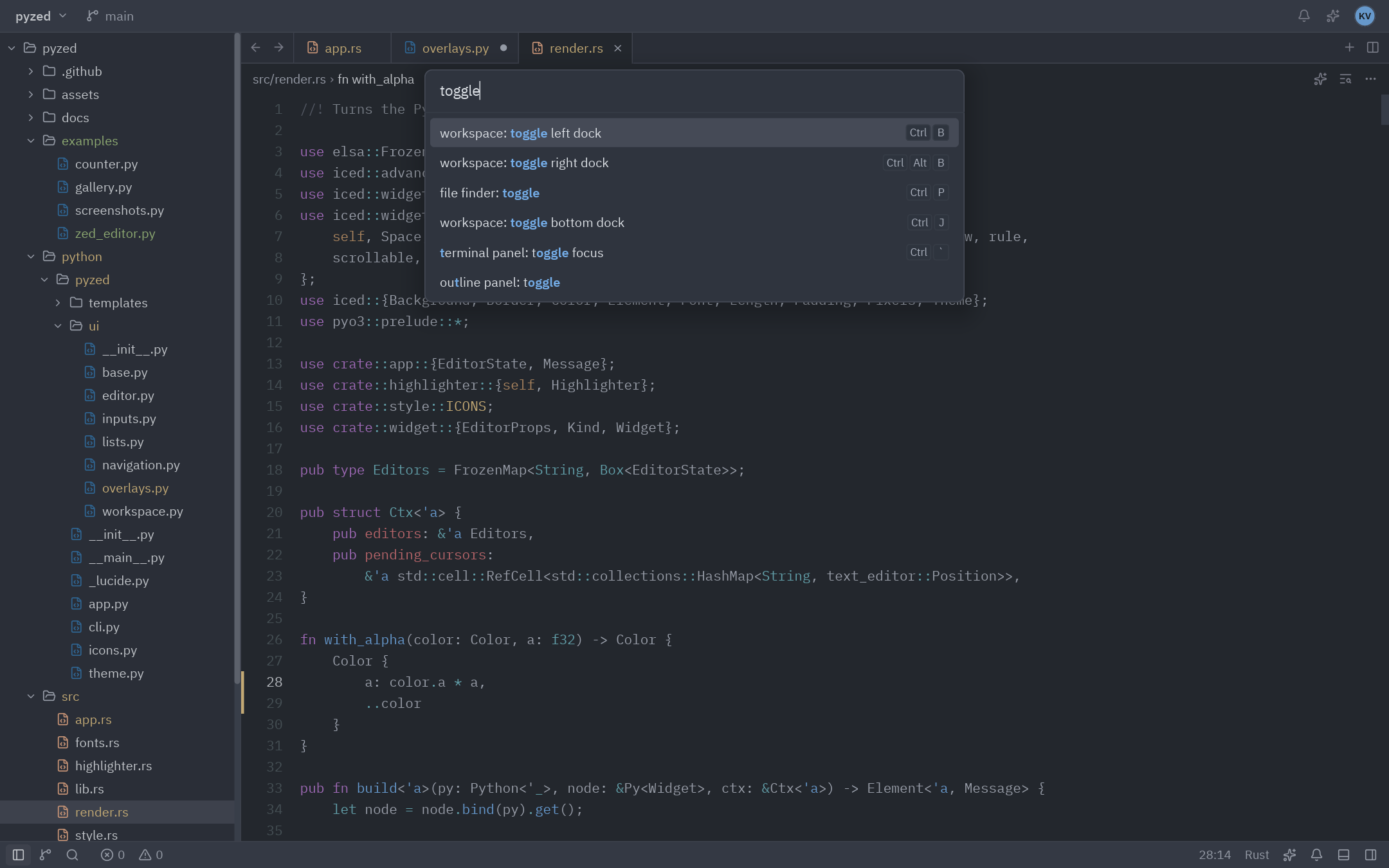
Task: Show the warnings count in status bar
Action: point(151,854)
